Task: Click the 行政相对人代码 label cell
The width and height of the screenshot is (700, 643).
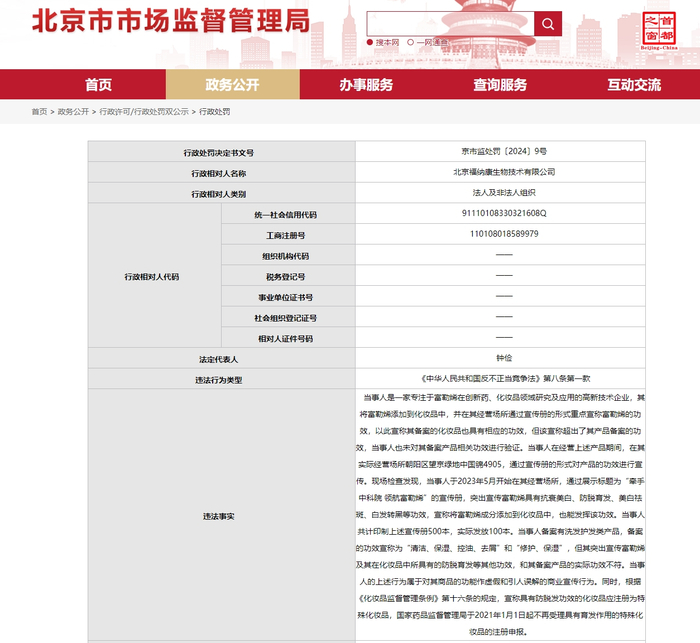Action: 155,276
